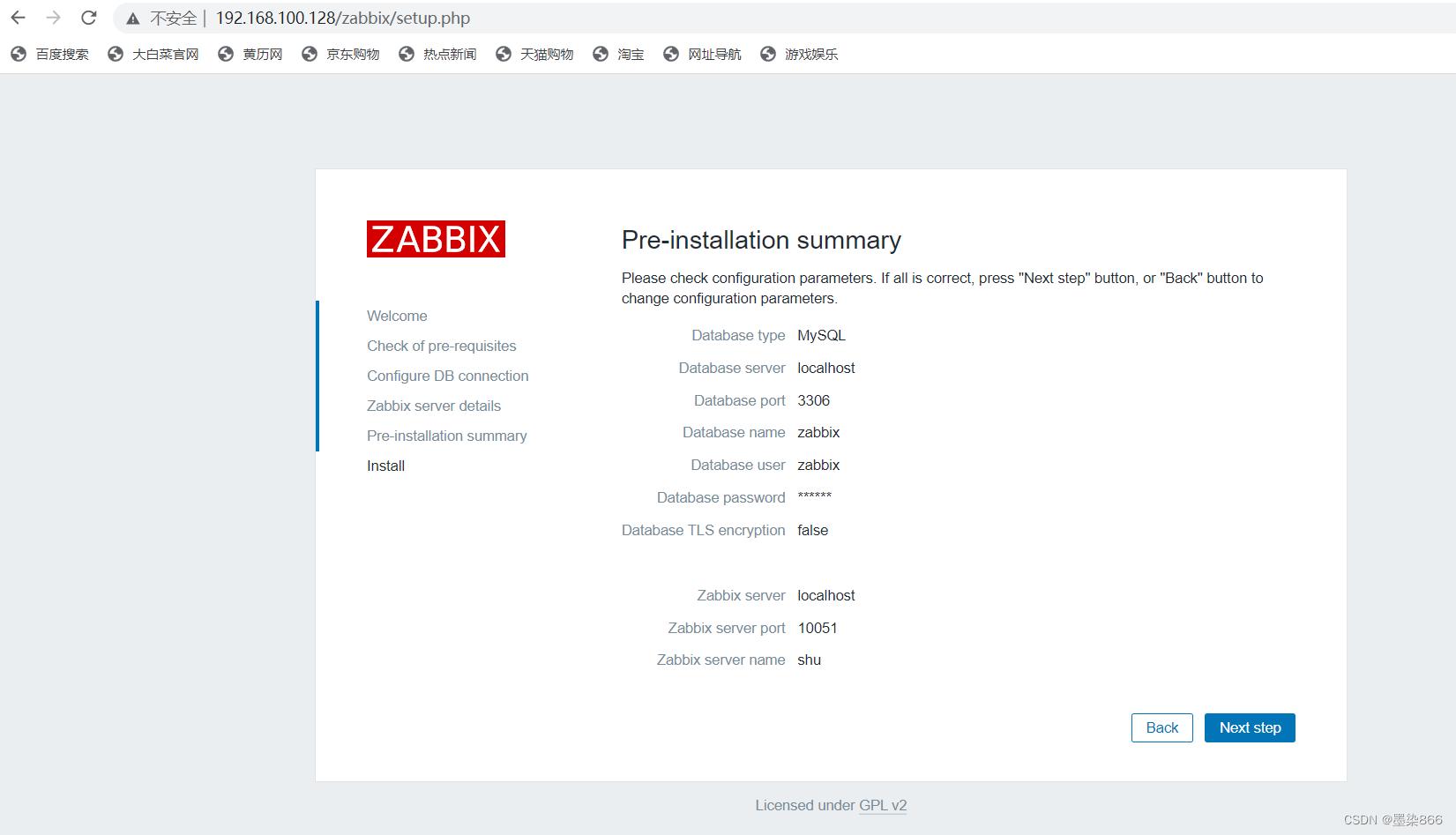Image resolution: width=1456 pixels, height=835 pixels.
Task: Click the Back button
Action: (x=1162, y=728)
